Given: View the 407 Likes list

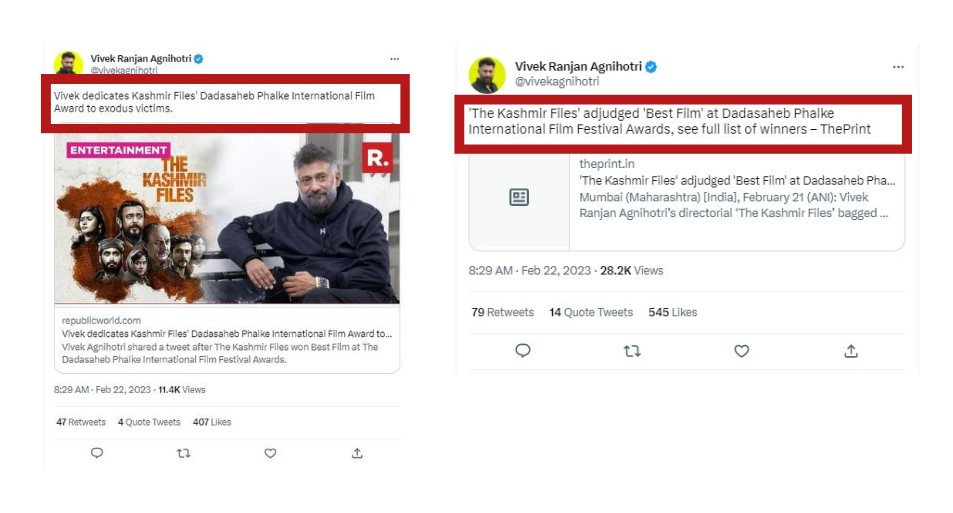Looking at the screenshot, I should (x=212, y=422).
